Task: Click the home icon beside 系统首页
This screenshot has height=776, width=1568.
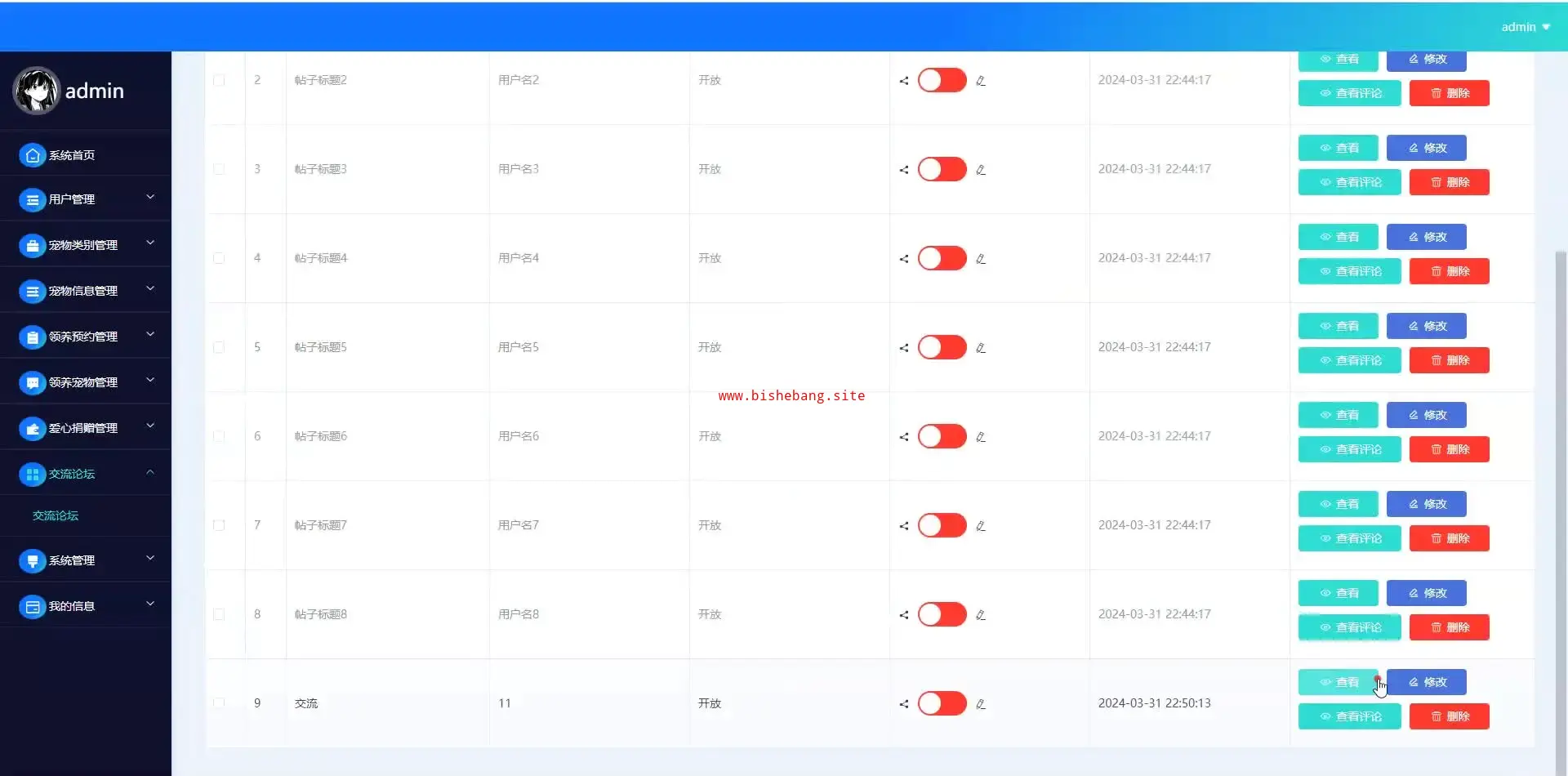Action: 33,155
